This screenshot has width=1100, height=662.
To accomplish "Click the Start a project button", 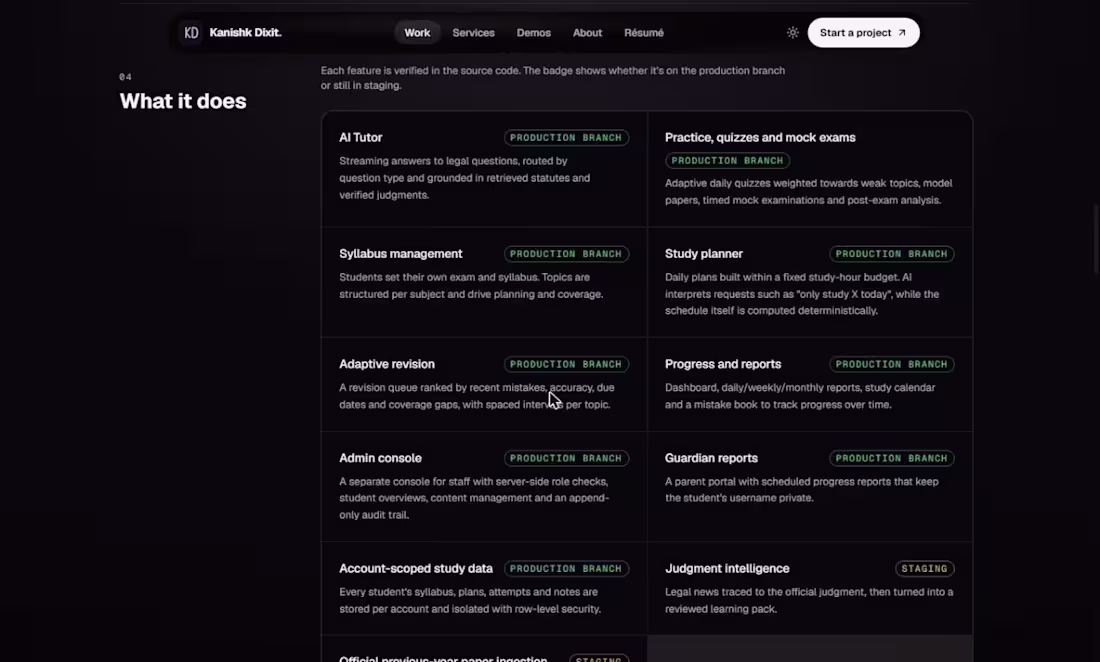I will coord(863,33).
